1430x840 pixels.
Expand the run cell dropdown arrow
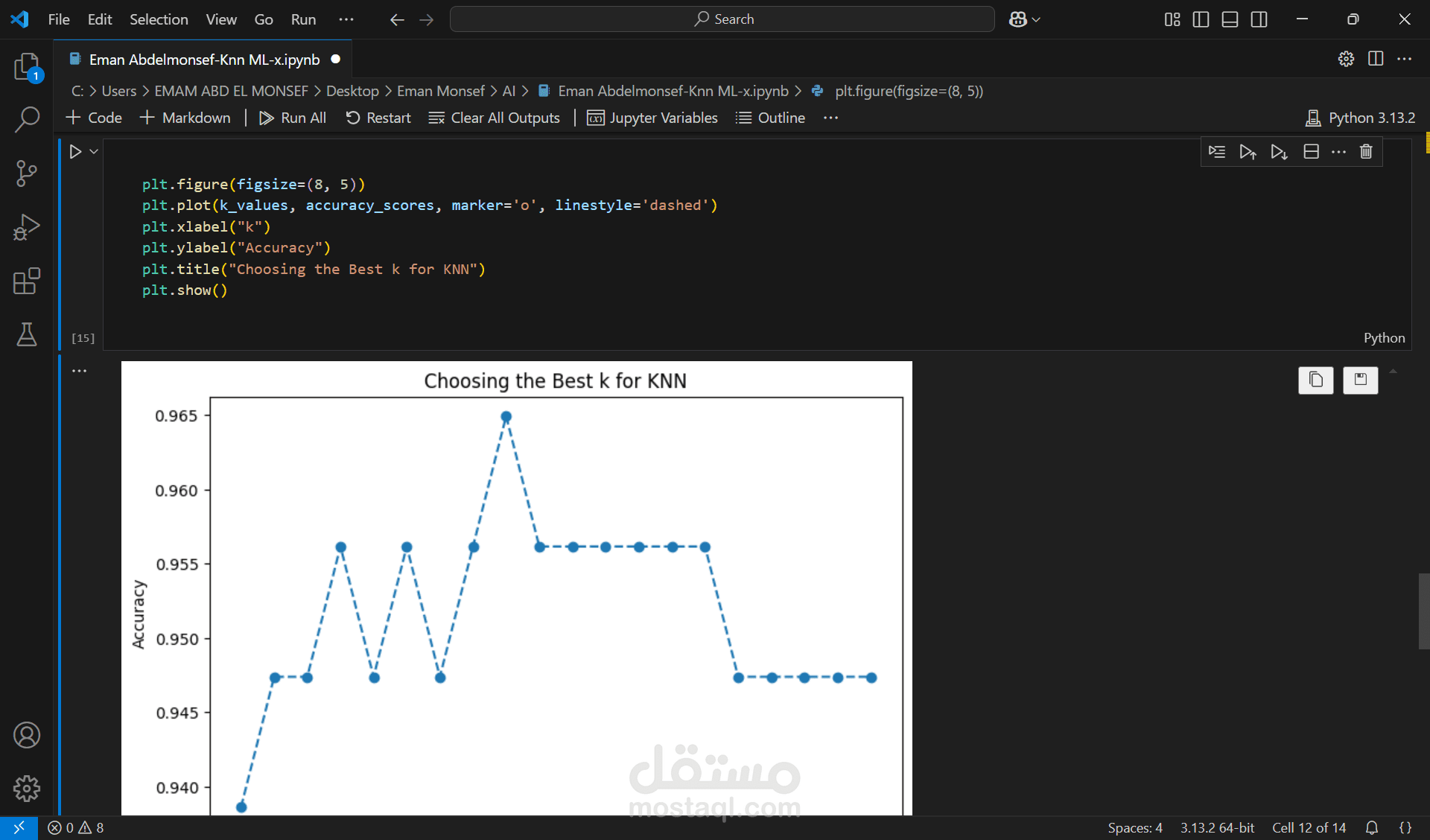pos(94,152)
